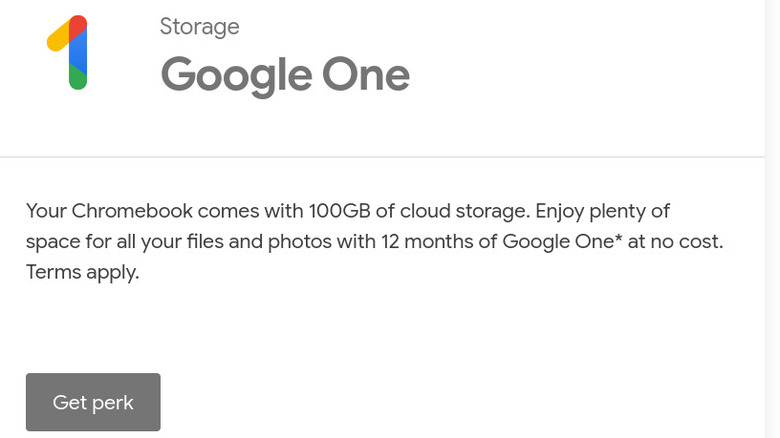Click the Google One heading
This screenshot has width=780, height=438.
[285, 75]
